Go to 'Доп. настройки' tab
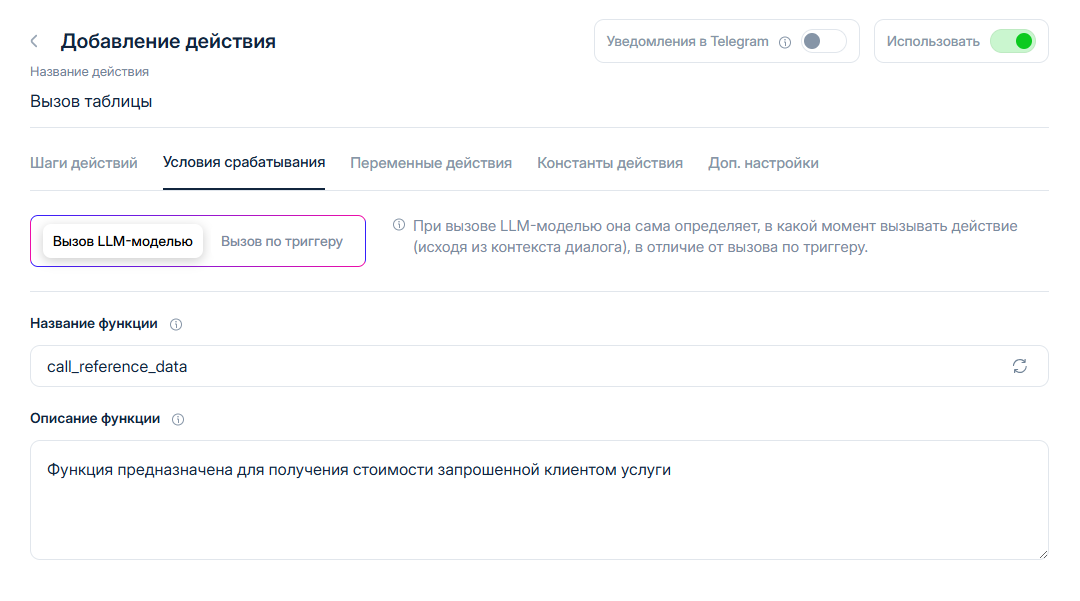This screenshot has width=1080, height=601. 763,163
